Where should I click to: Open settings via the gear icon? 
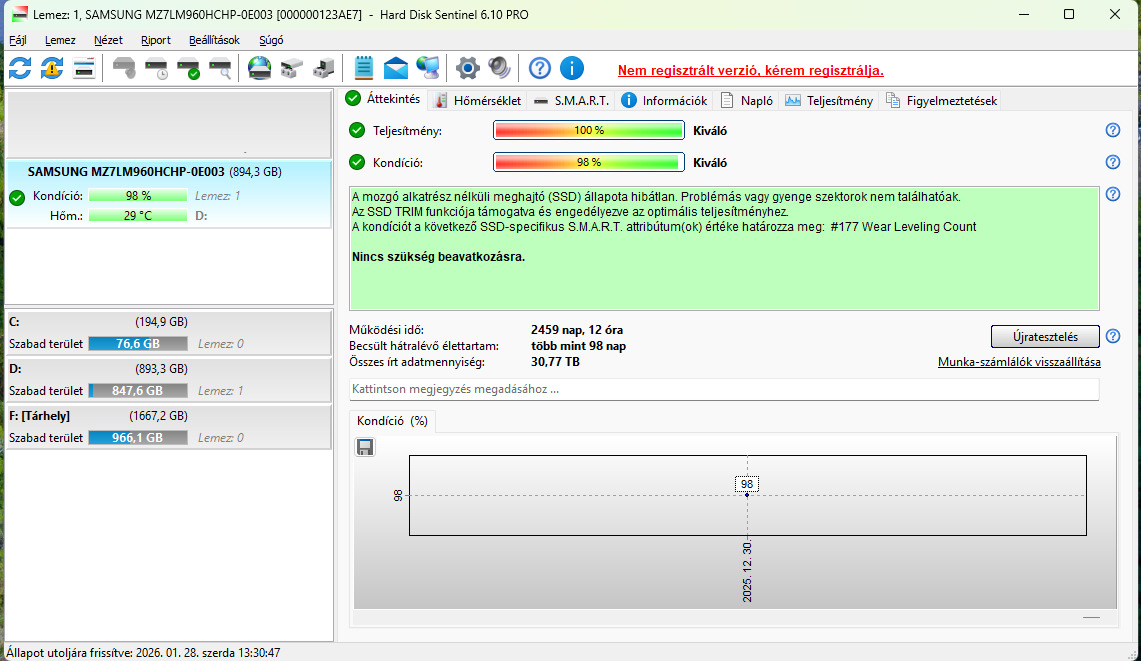[x=468, y=68]
